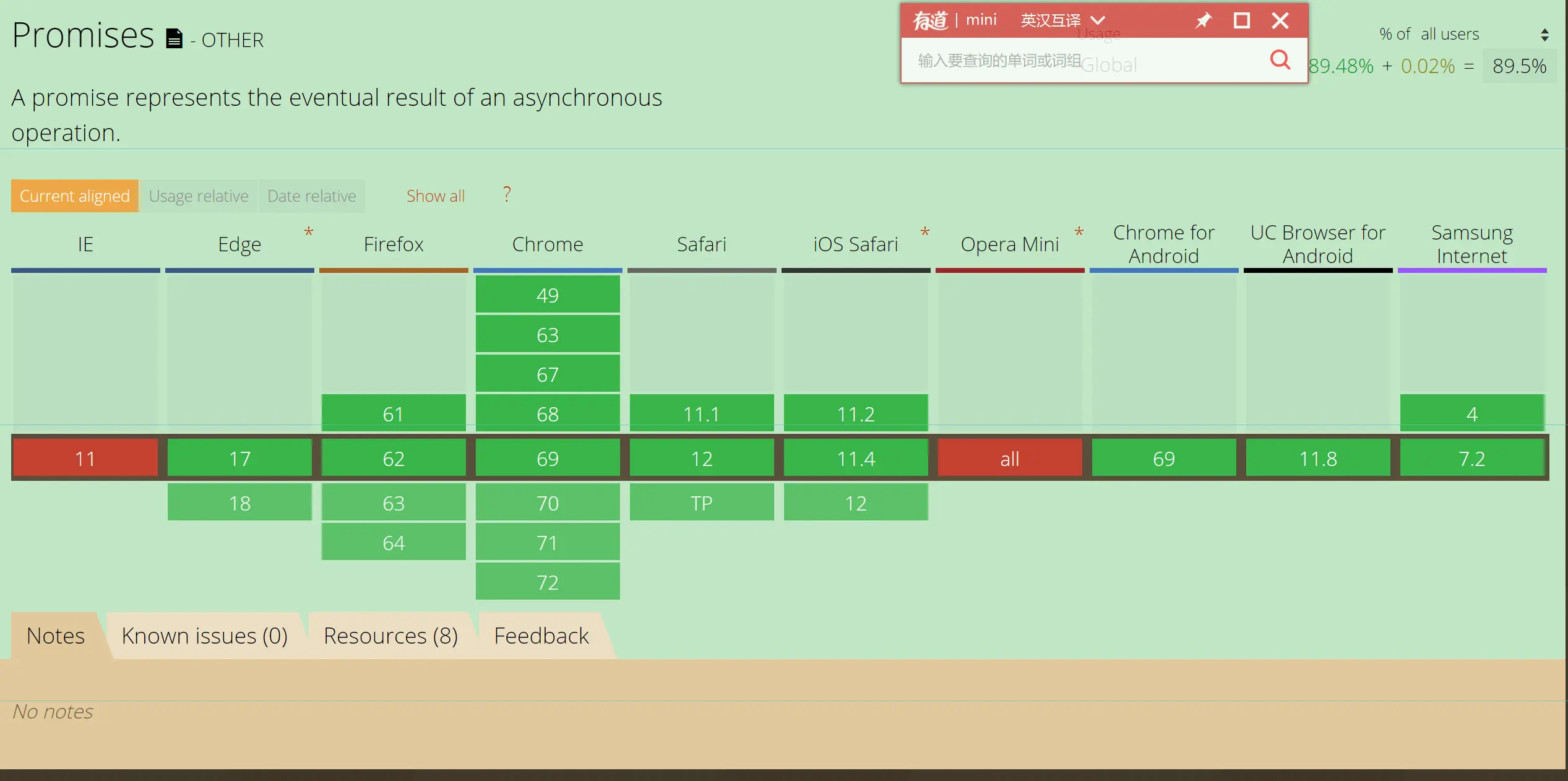Image resolution: width=1568 pixels, height=781 pixels.
Task: Click the Edge column asterisk note
Action: [309, 233]
